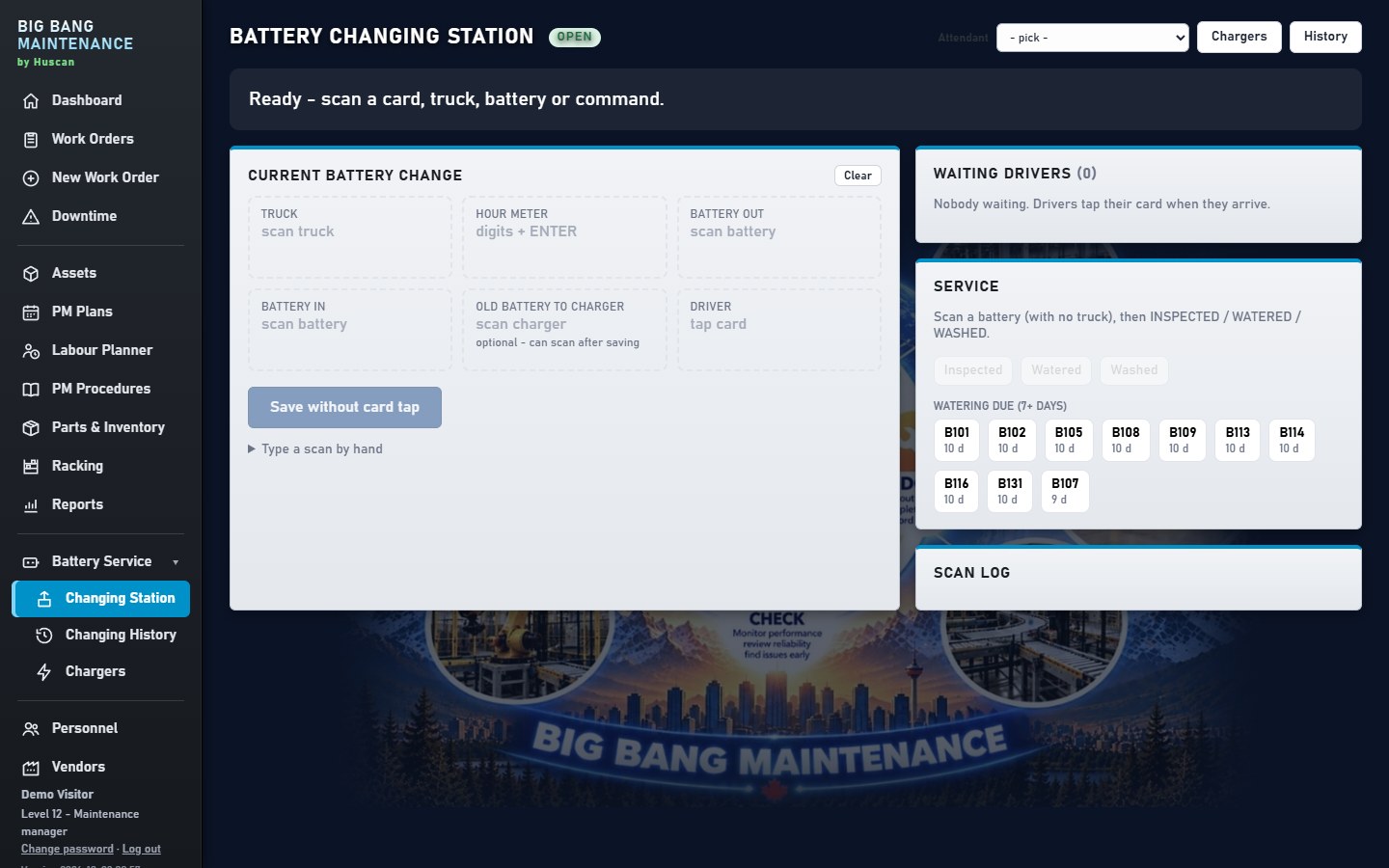Click the Parts & Inventory box icon
Image resolution: width=1389 pixels, height=868 pixels.
coord(31,427)
